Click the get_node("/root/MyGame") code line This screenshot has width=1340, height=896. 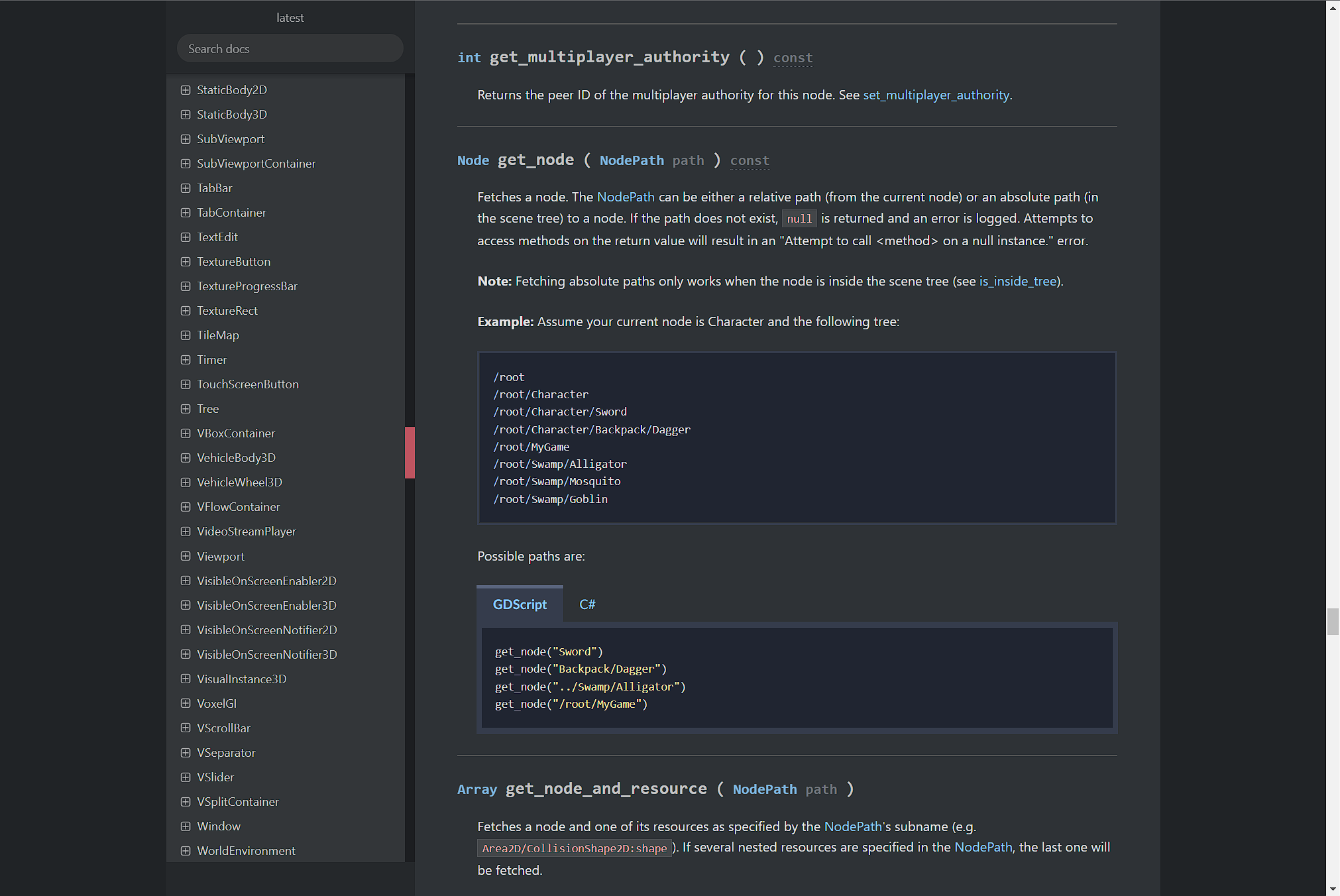571,704
